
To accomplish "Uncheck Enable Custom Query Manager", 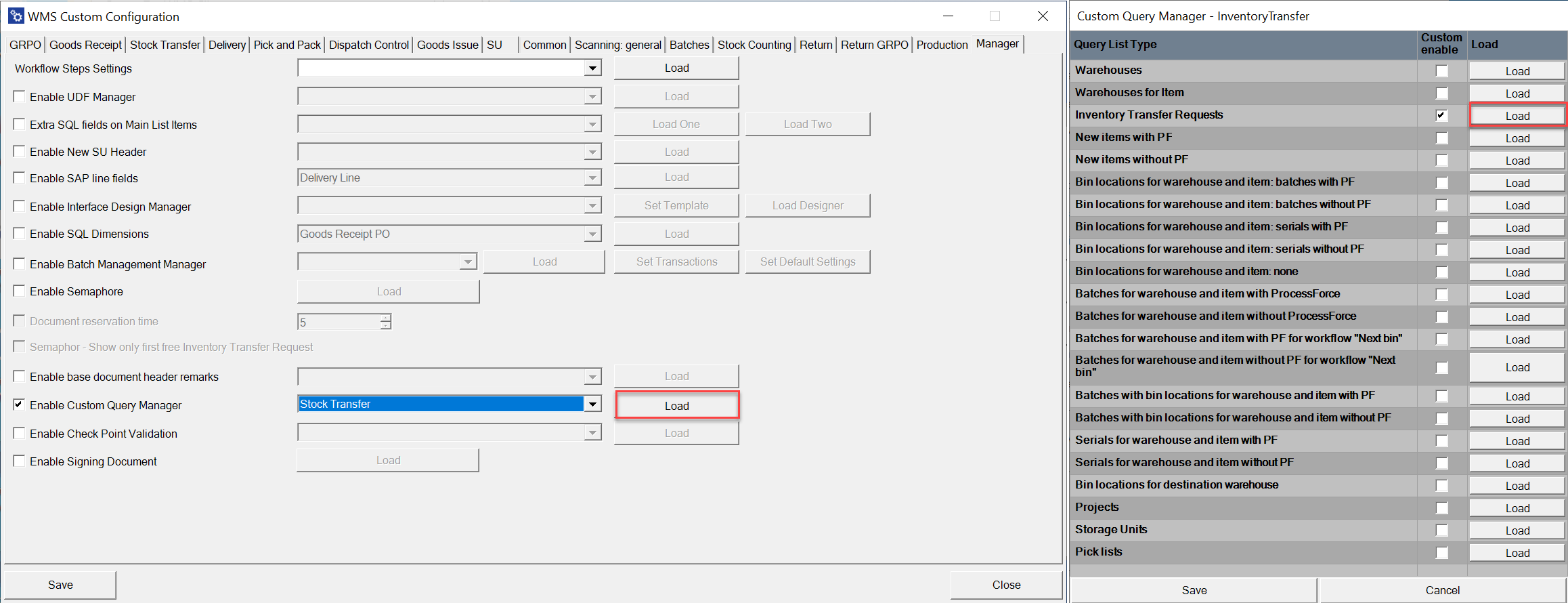I will coord(20,404).
